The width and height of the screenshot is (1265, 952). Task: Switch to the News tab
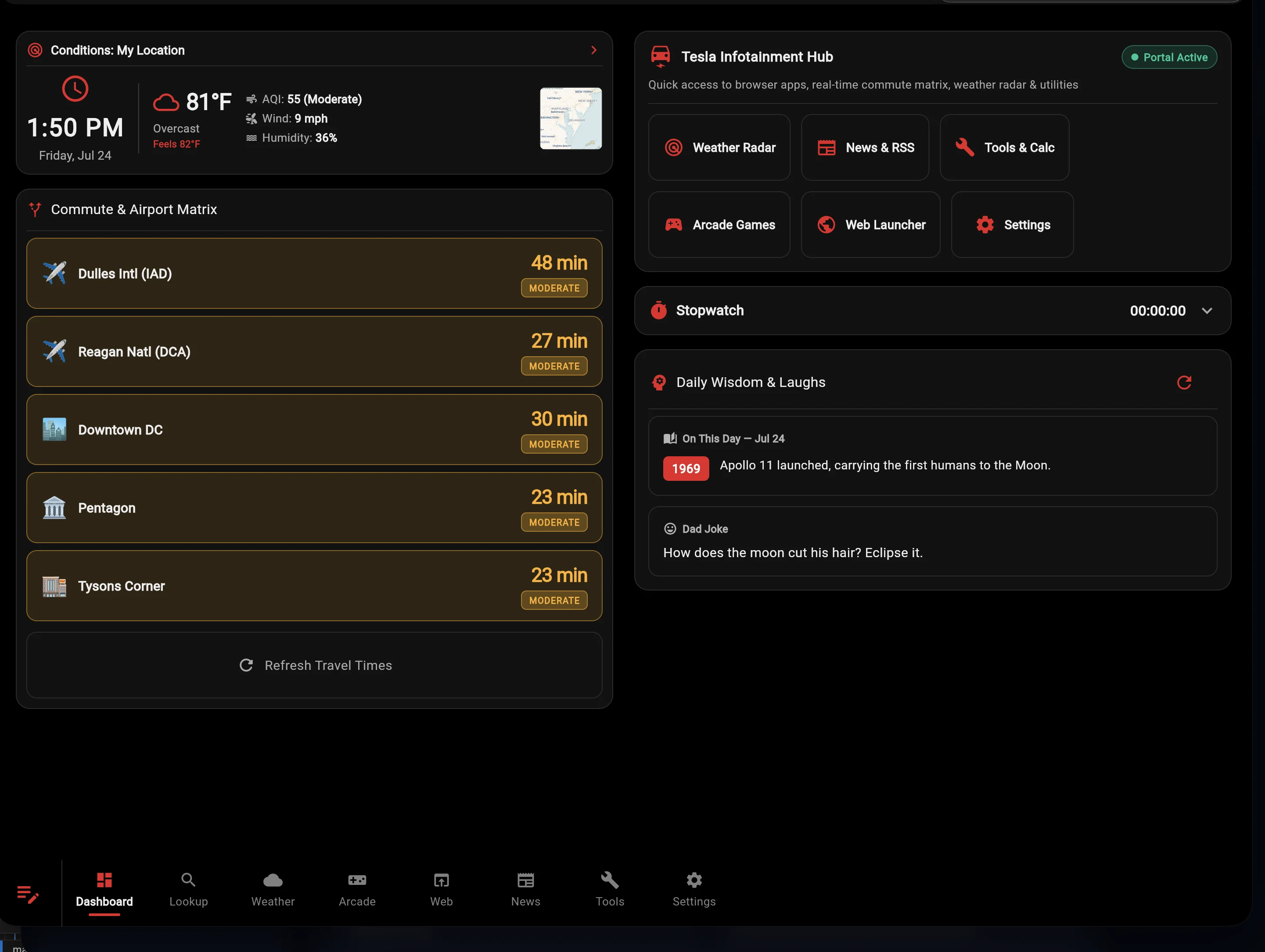pyautogui.click(x=525, y=890)
